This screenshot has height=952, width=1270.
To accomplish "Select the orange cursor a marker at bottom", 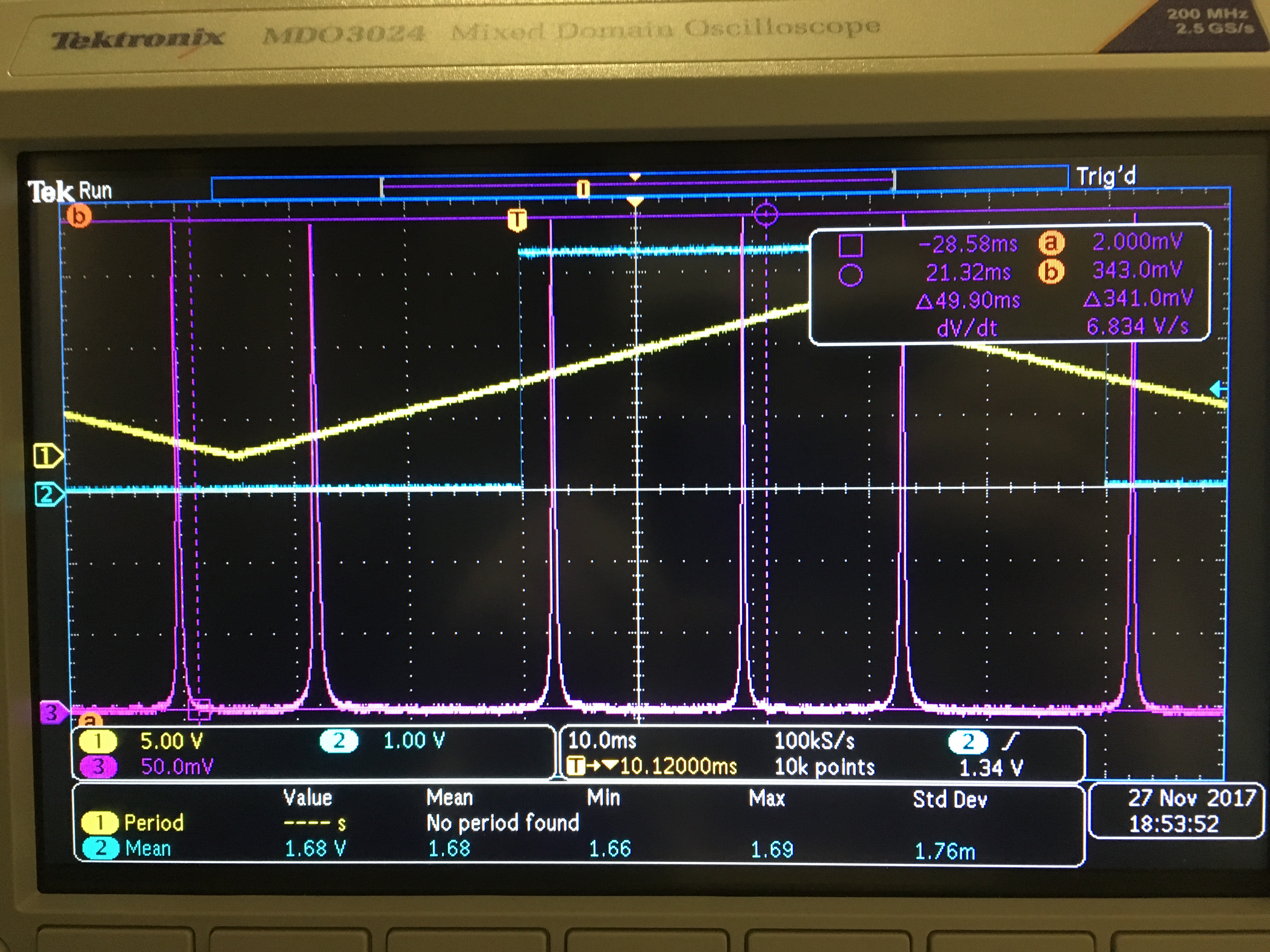I will tap(89, 720).
